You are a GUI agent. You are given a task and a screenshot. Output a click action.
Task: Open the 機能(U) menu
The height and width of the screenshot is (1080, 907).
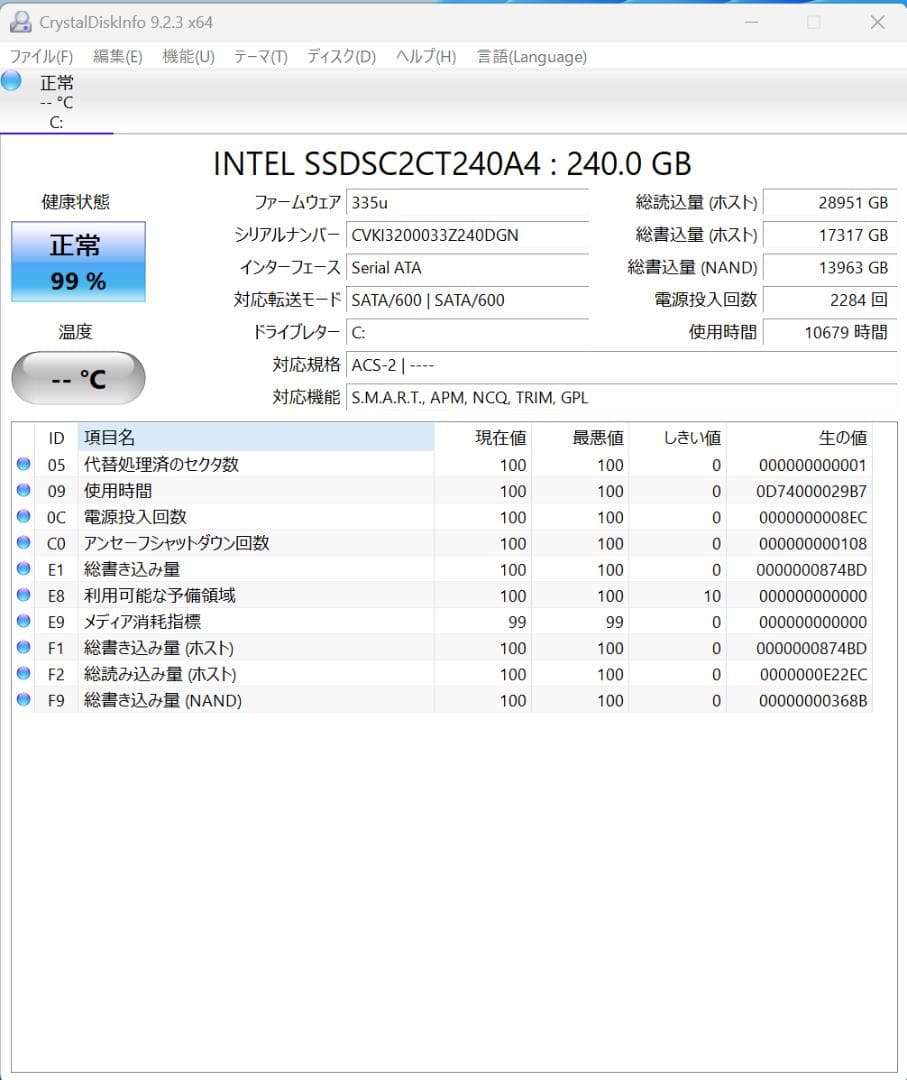coord(186,57)
